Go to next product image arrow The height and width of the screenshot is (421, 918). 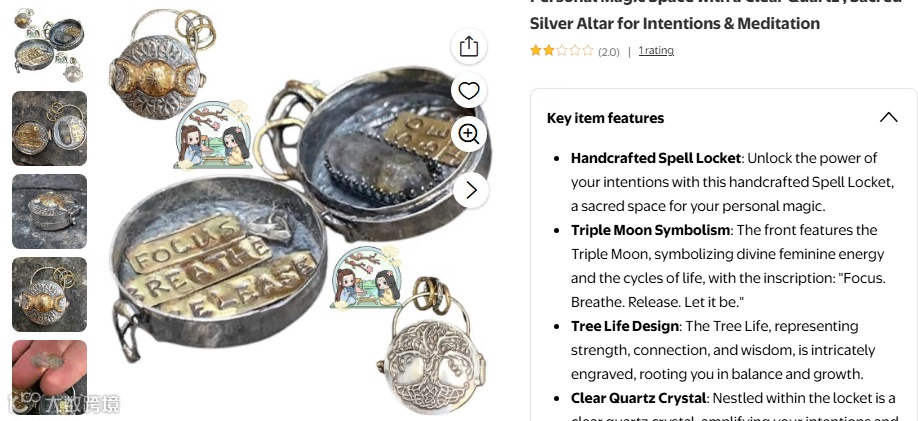pos(471,190)
